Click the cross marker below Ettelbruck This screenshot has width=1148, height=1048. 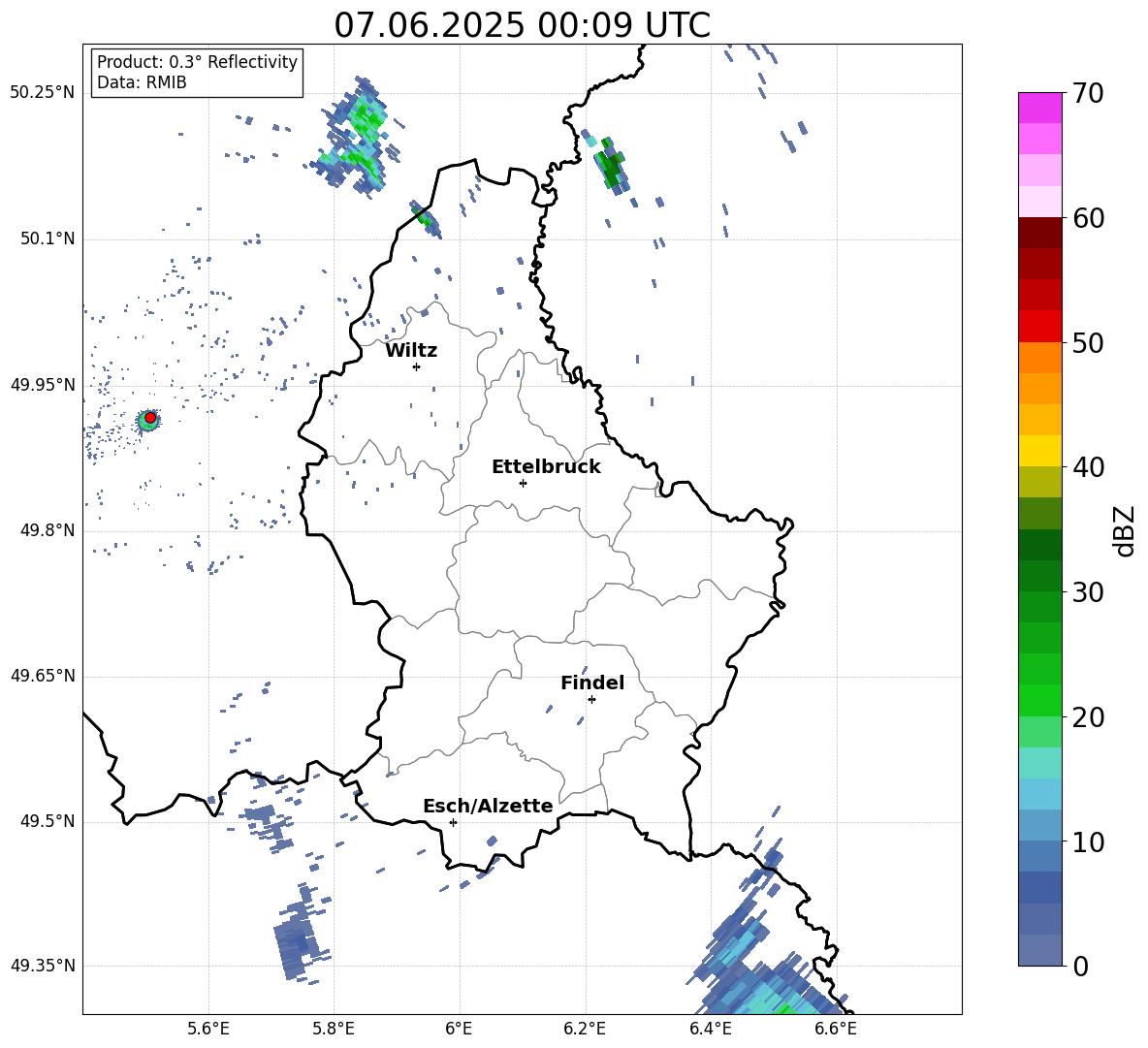pos(523,483)
